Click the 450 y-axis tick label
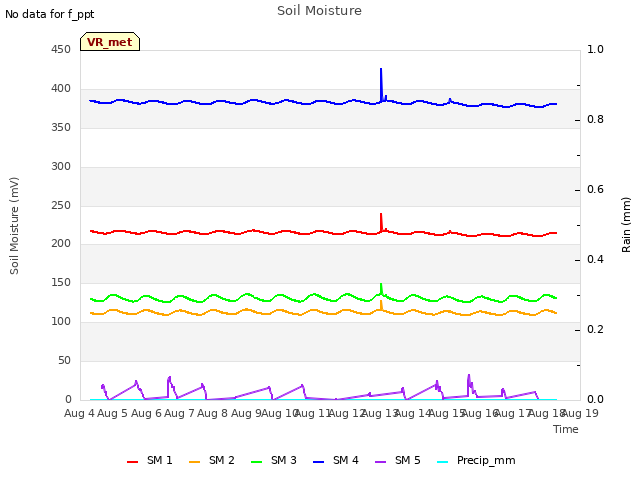640x480 pixels. [61, 50]
